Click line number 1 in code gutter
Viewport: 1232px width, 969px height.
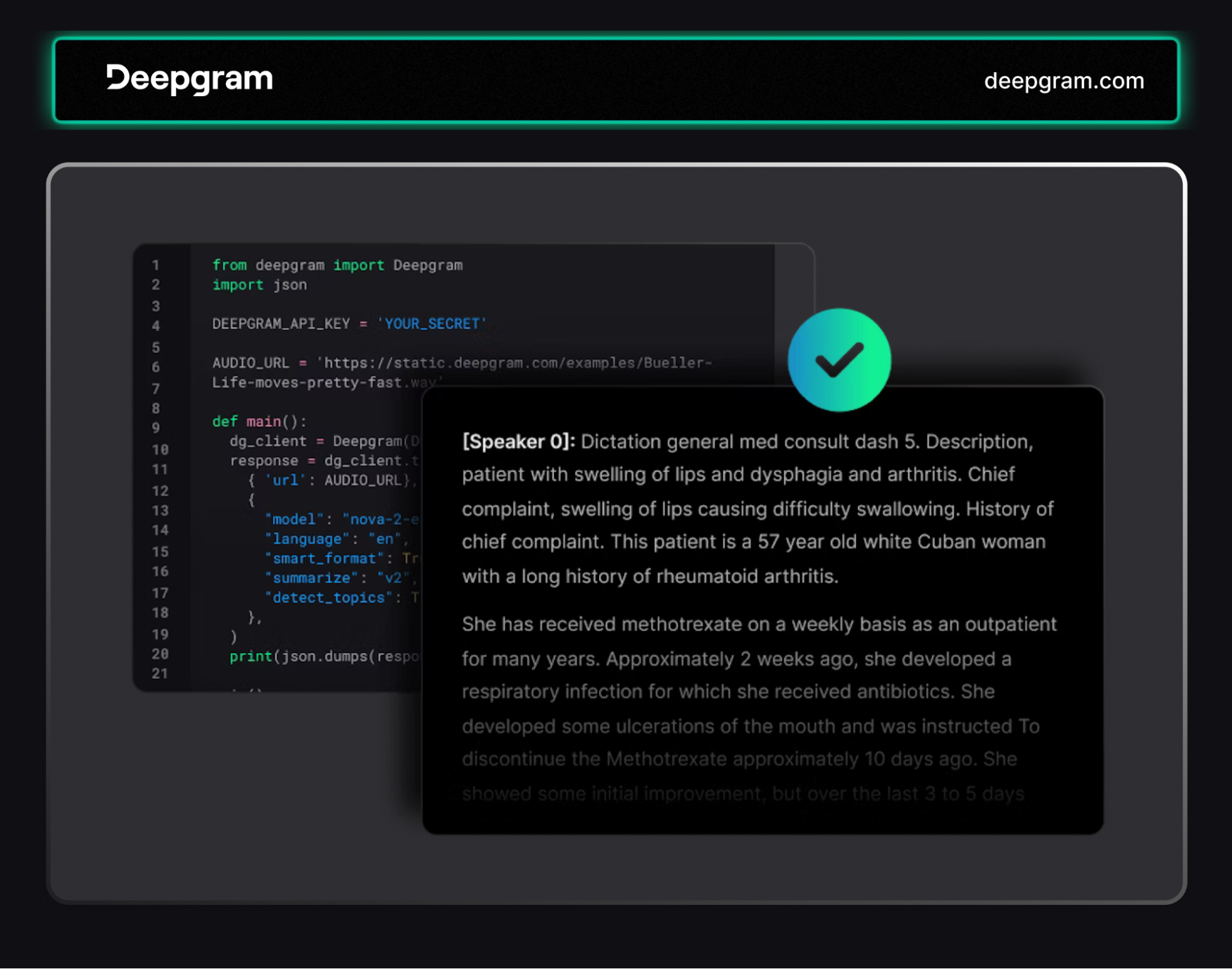coord(156,265)
